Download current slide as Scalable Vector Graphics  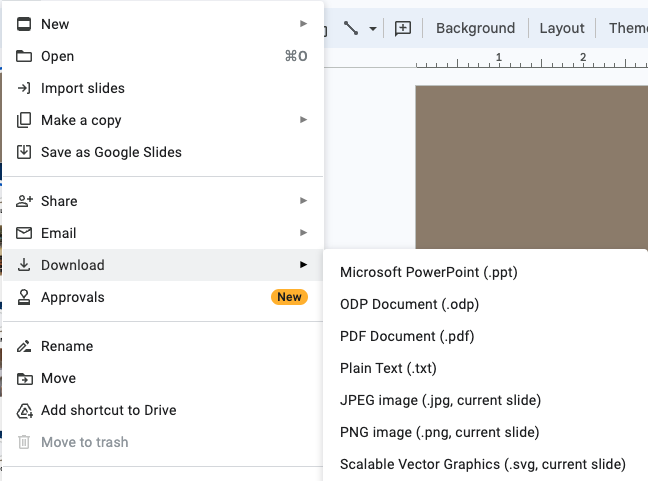(485, 464)
